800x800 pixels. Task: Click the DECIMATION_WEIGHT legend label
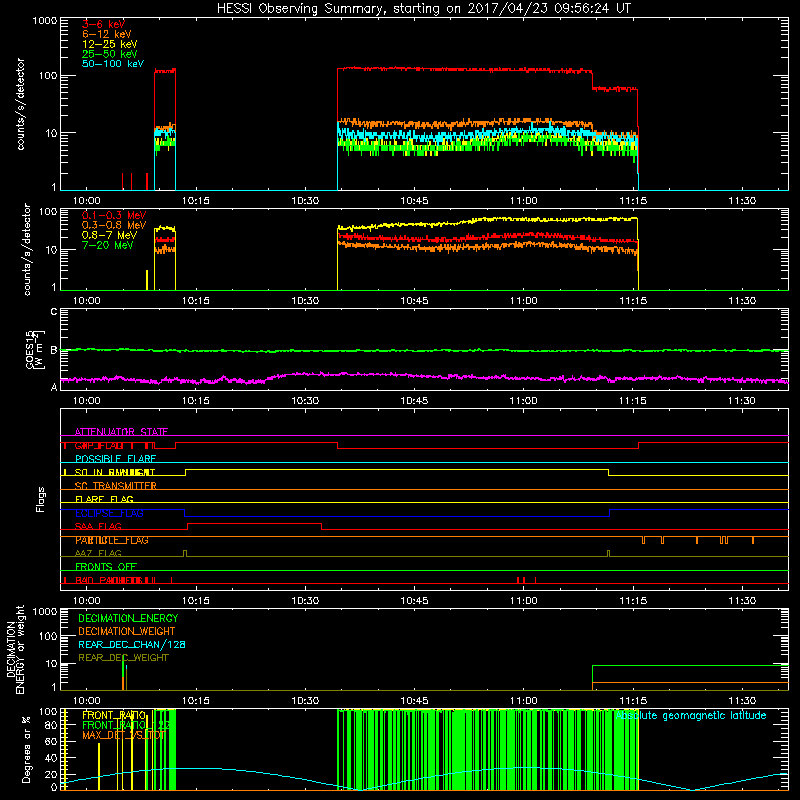(x=127, y=631)
